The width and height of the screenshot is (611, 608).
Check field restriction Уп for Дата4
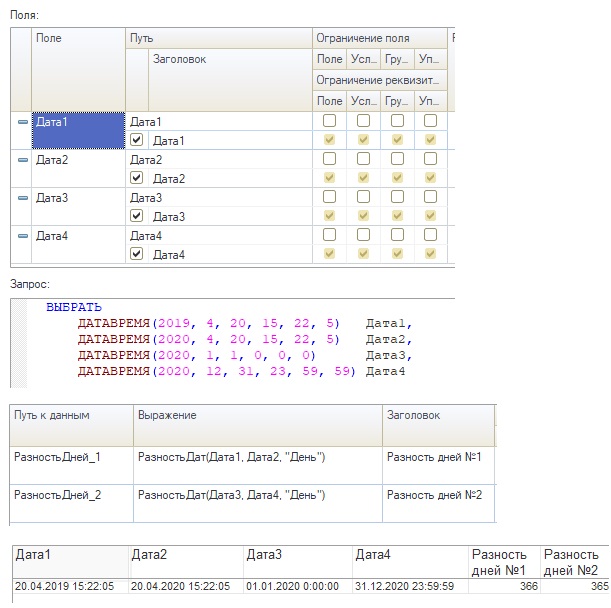(431, 235)
